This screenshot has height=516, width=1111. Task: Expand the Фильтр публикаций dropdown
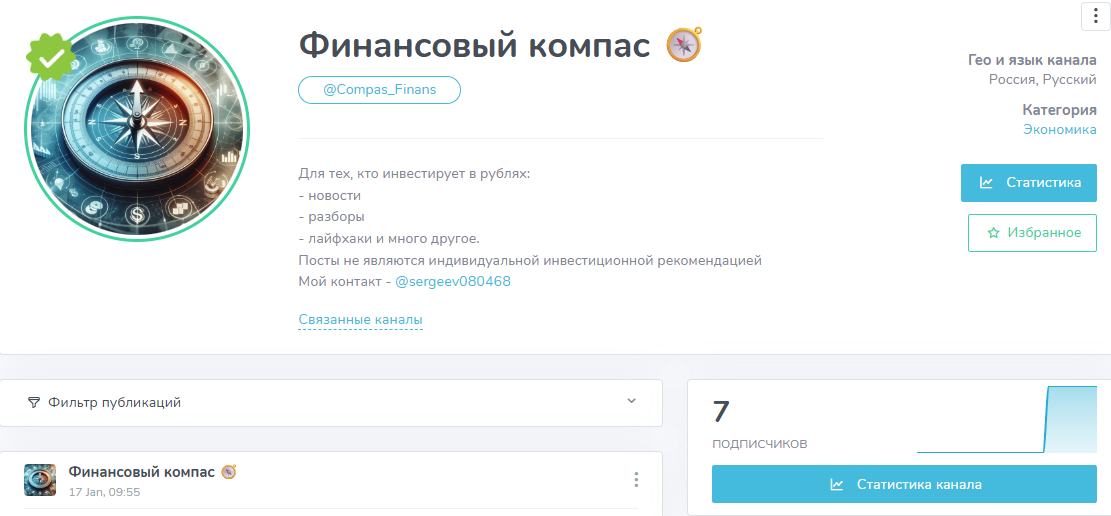click(331, 403)
